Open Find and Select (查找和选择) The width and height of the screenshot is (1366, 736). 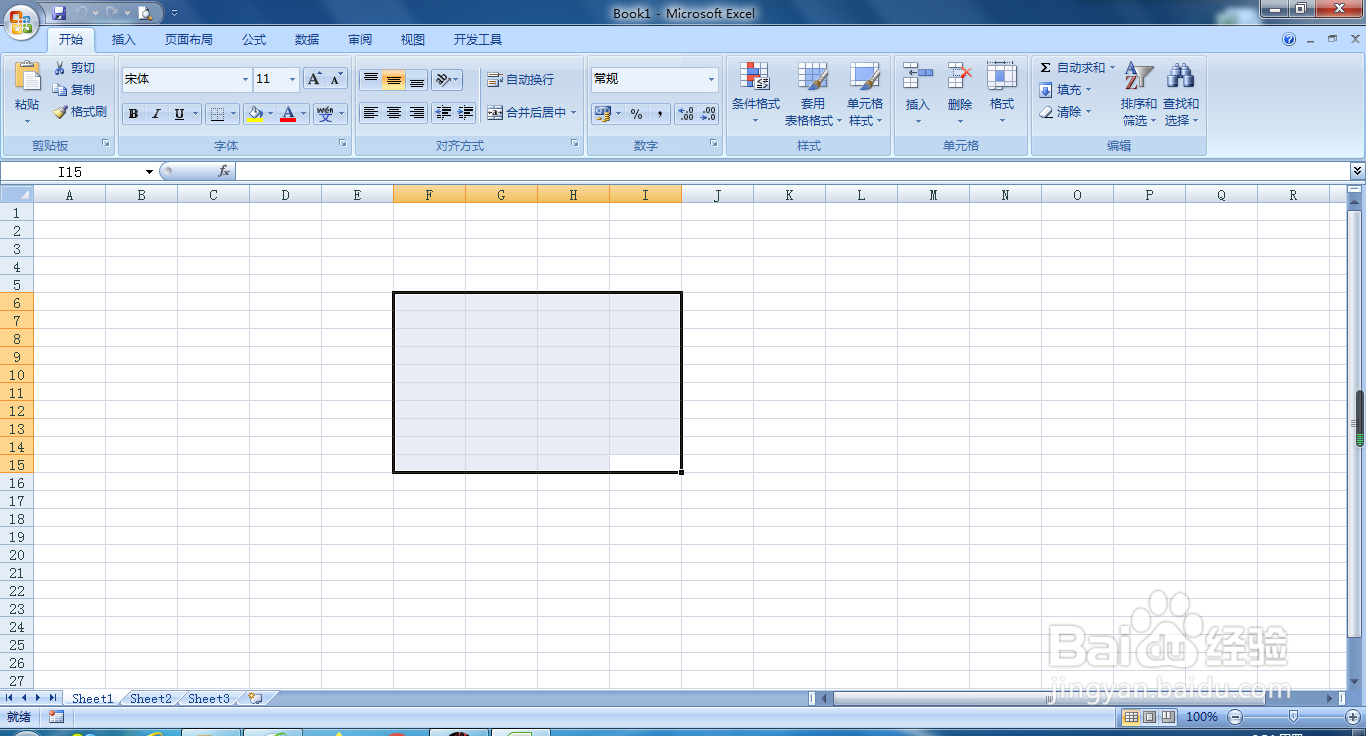pos(1181,92)
